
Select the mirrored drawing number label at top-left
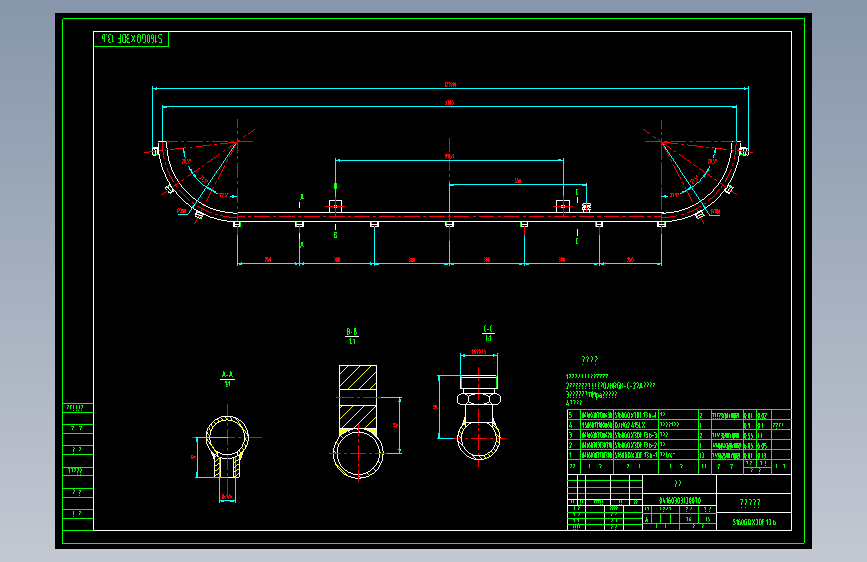click(x=131, y=39)
